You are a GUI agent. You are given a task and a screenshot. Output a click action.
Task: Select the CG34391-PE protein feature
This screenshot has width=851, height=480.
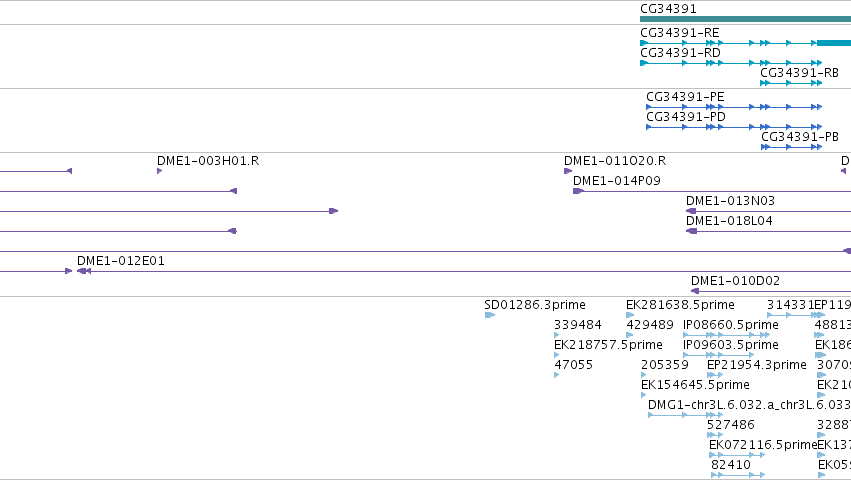click(x=734, y=107)
